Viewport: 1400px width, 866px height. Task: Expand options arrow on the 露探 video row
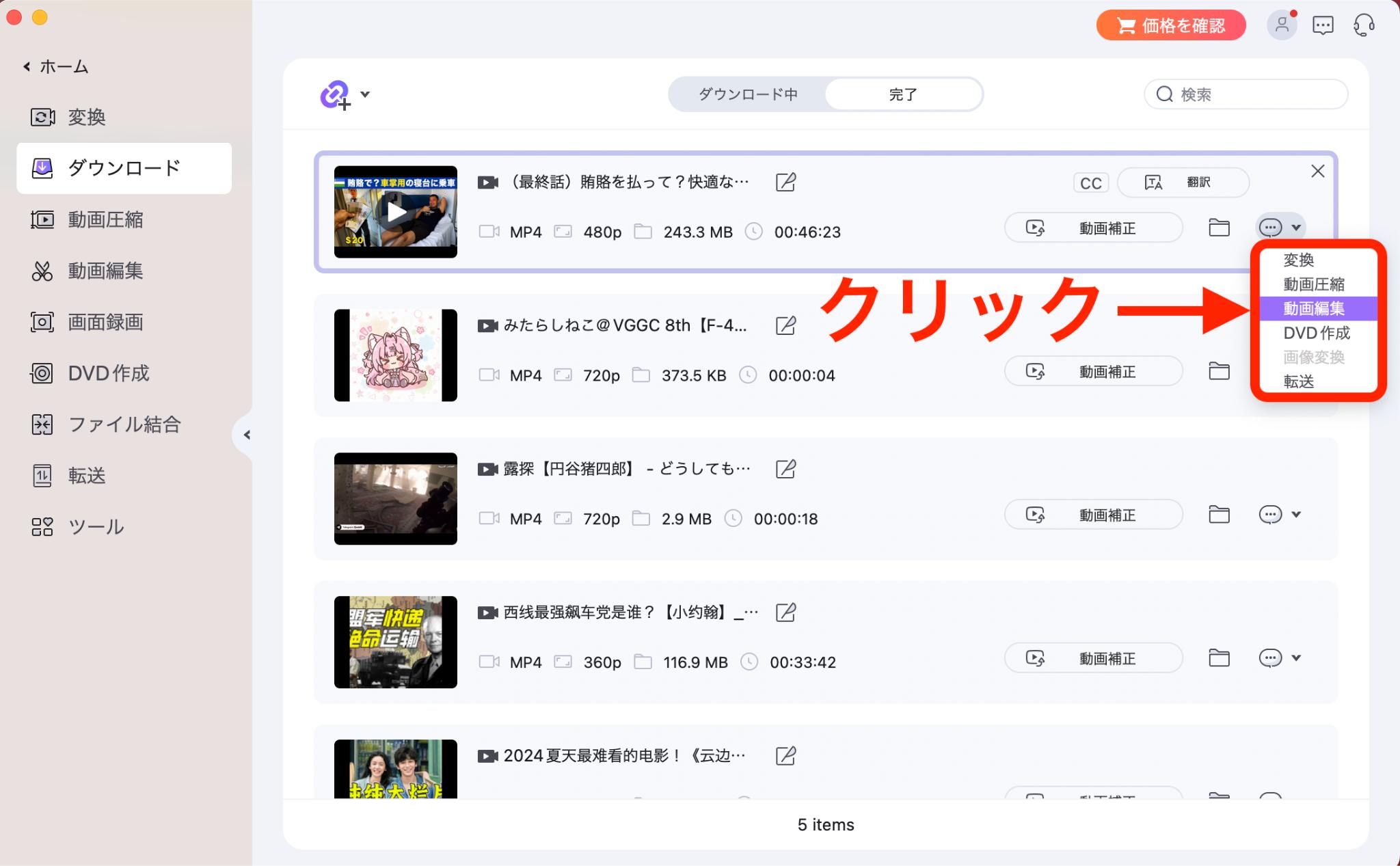[1296, 515]
